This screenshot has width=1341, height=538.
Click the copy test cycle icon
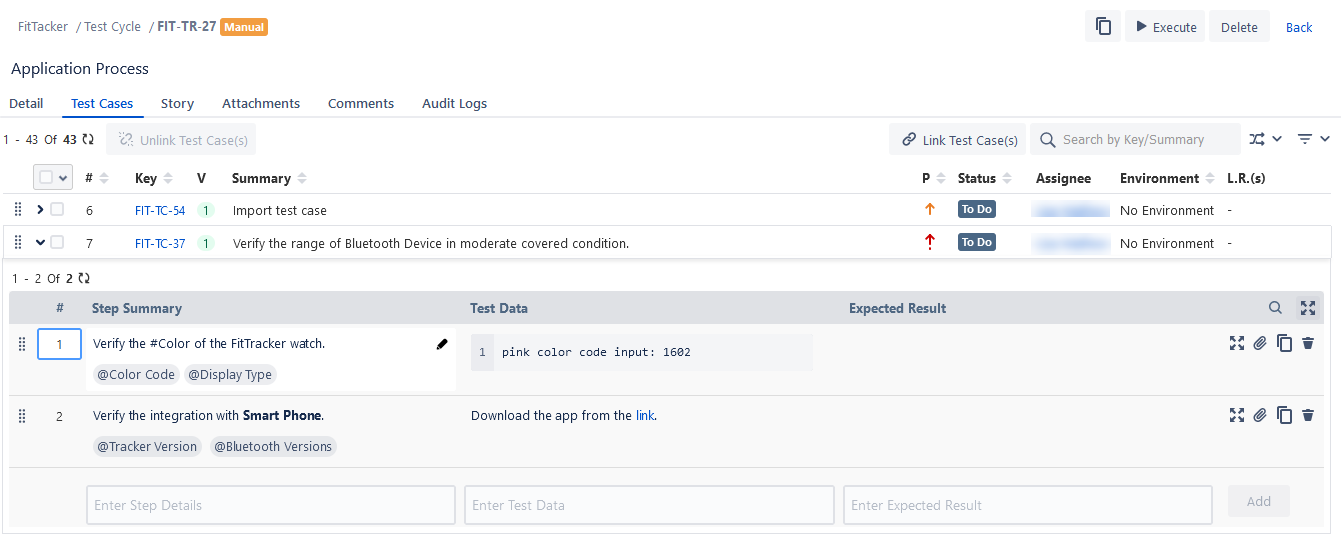(1103, 27)
